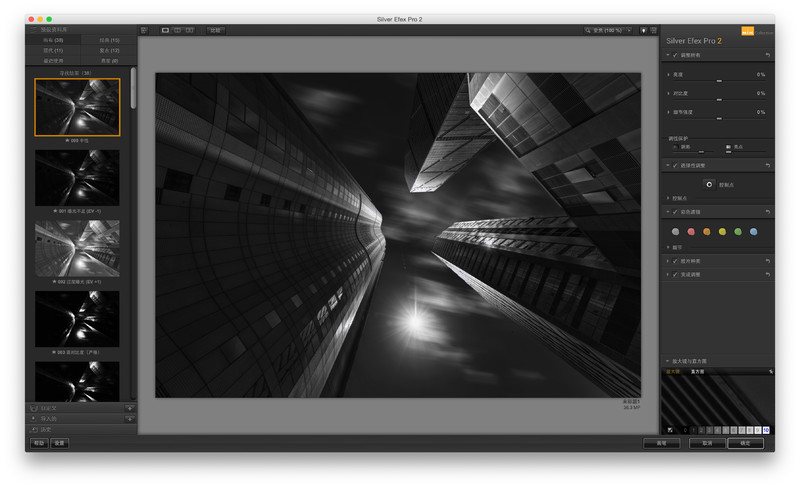
Task: Click the Brush button at bottom right
Action: (x=661, y=443)
